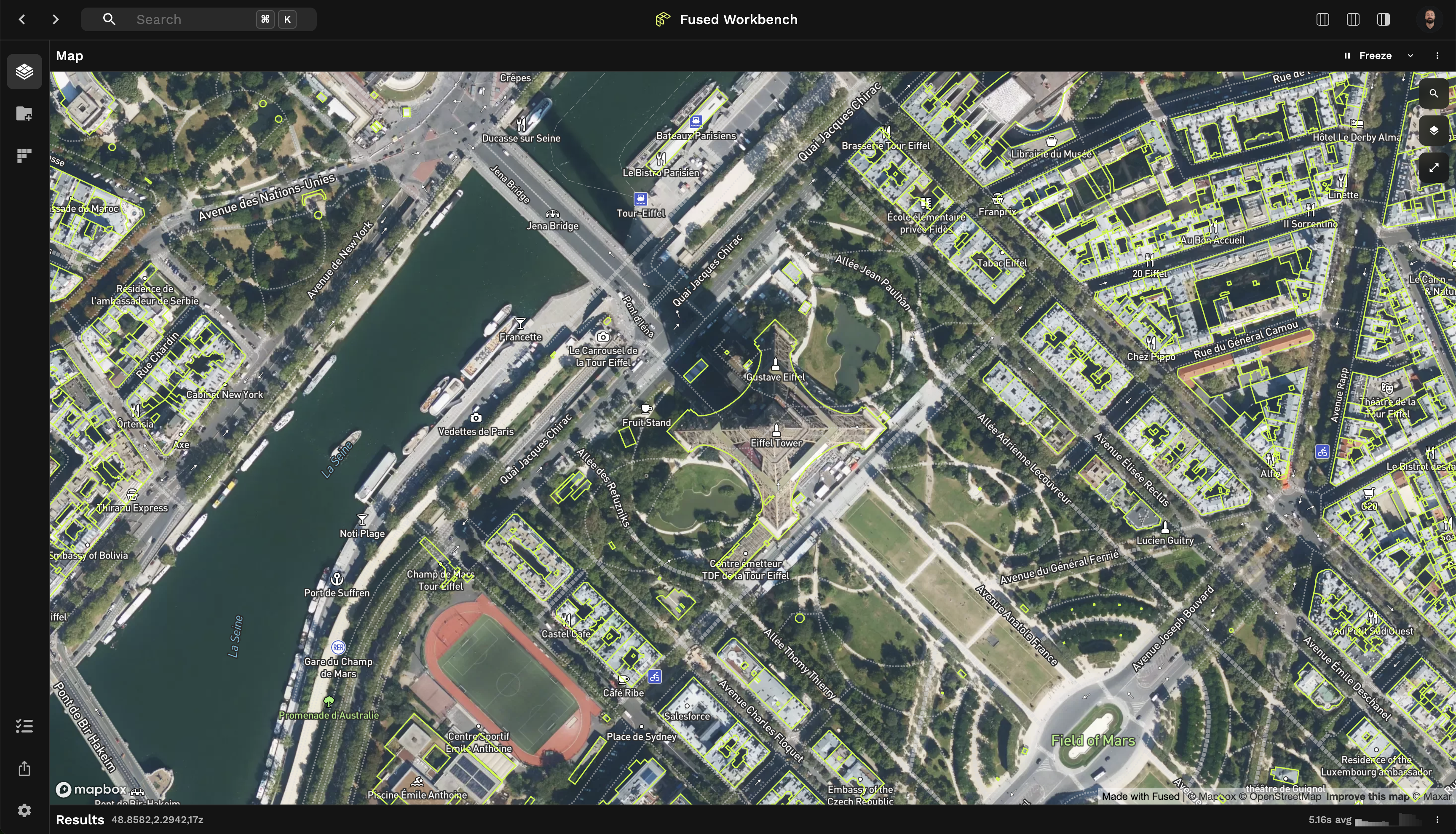Click the map search magnifier button
The image size is (1456, 834).
pyautogui.click(x=1434, y=94)
